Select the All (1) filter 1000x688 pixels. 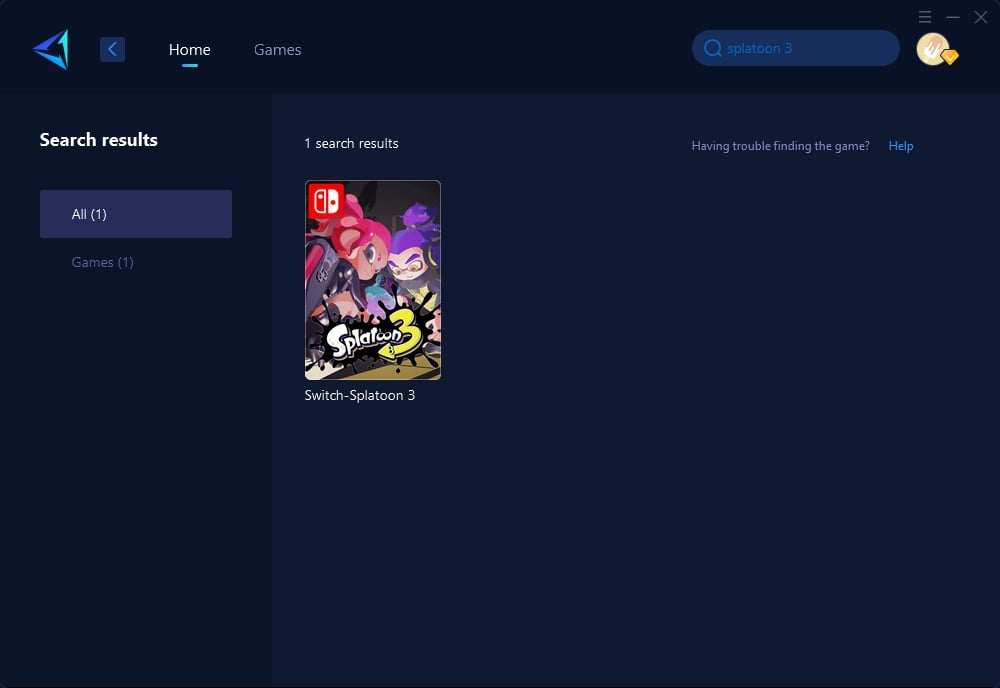(136, 214)
